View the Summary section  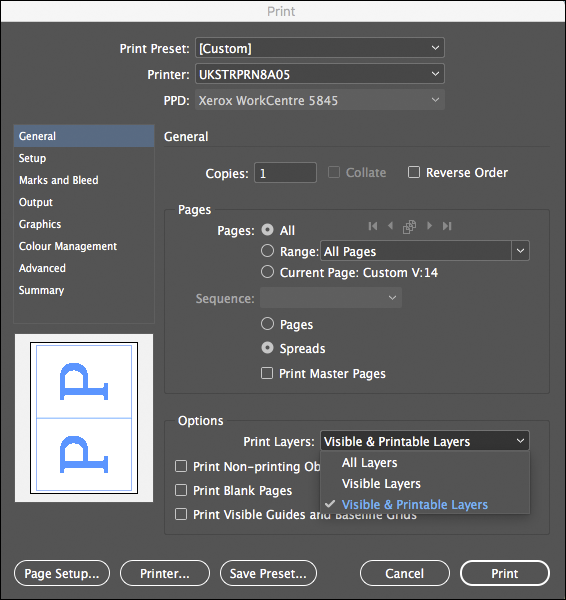point(84,290)
